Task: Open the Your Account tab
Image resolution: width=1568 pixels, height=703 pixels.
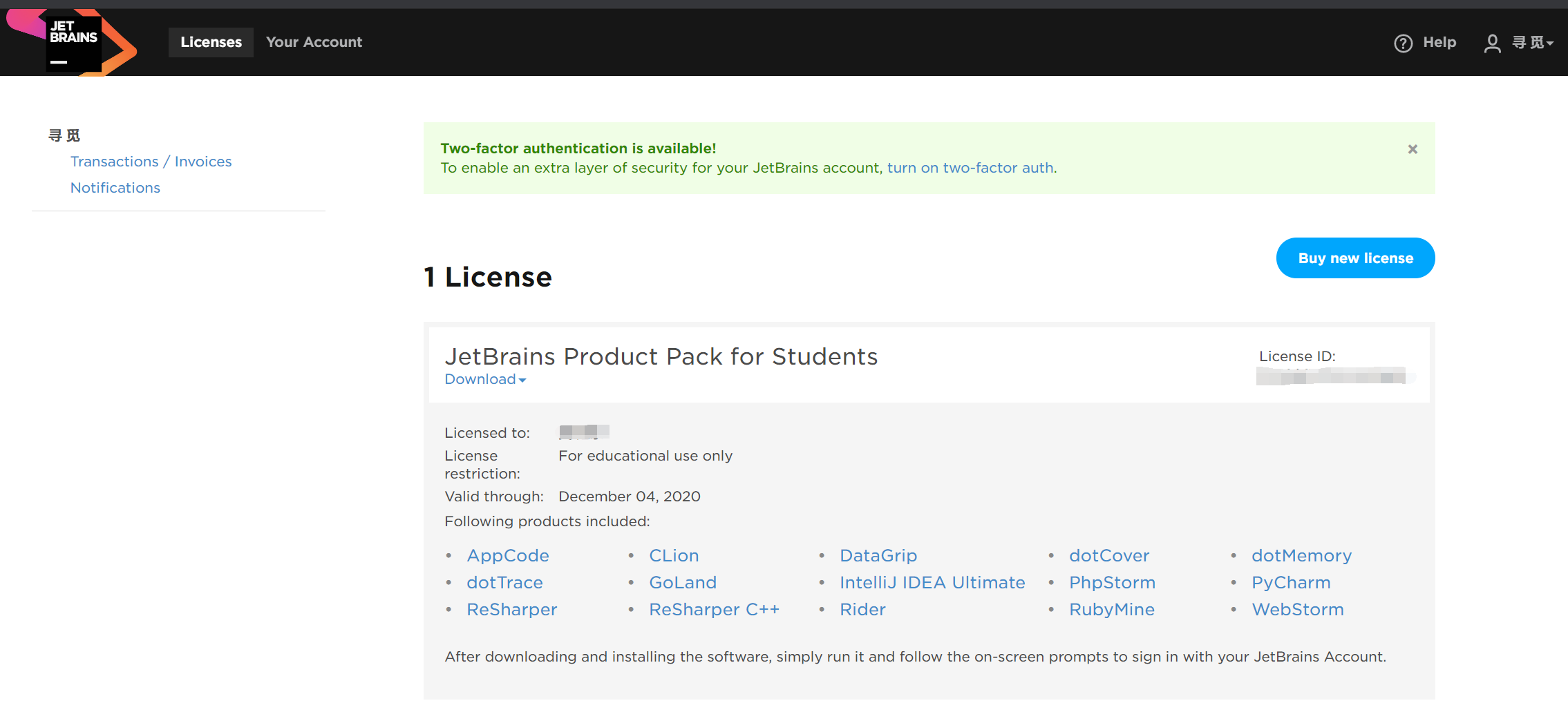Action: coord(314,42)
